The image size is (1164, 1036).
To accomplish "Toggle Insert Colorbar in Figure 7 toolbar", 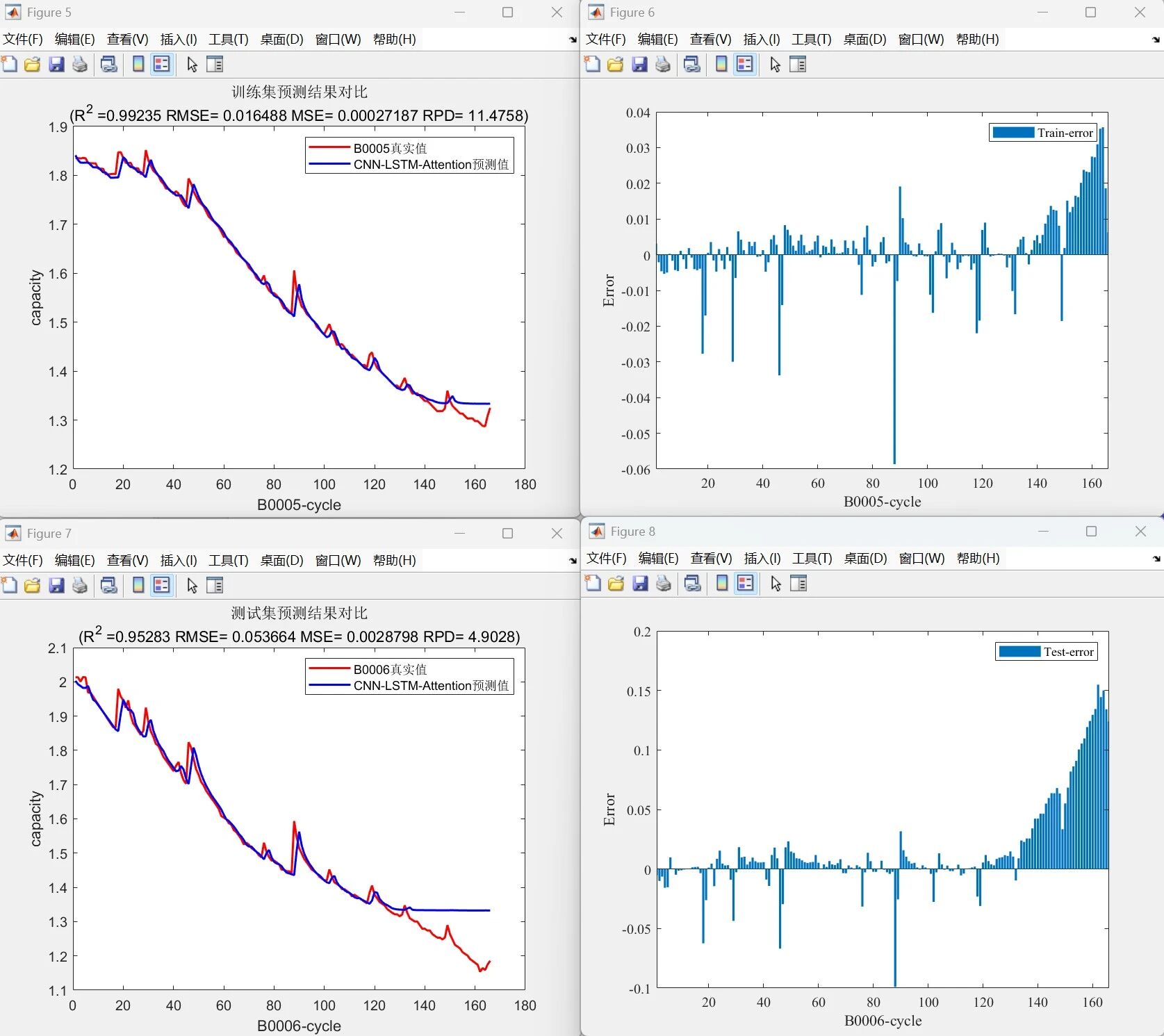I will (139, 586).
